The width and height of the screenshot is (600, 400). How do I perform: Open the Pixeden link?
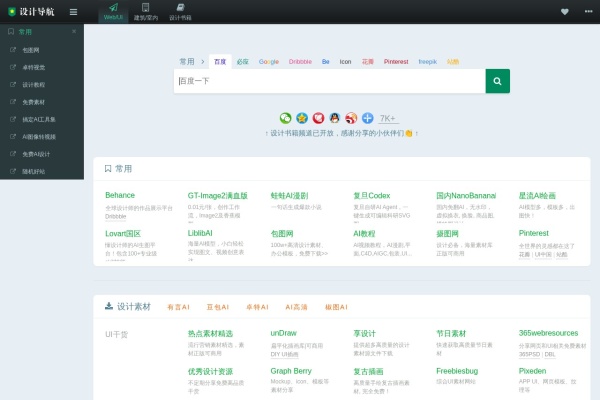pyautogui.click(x=532, y=371)
